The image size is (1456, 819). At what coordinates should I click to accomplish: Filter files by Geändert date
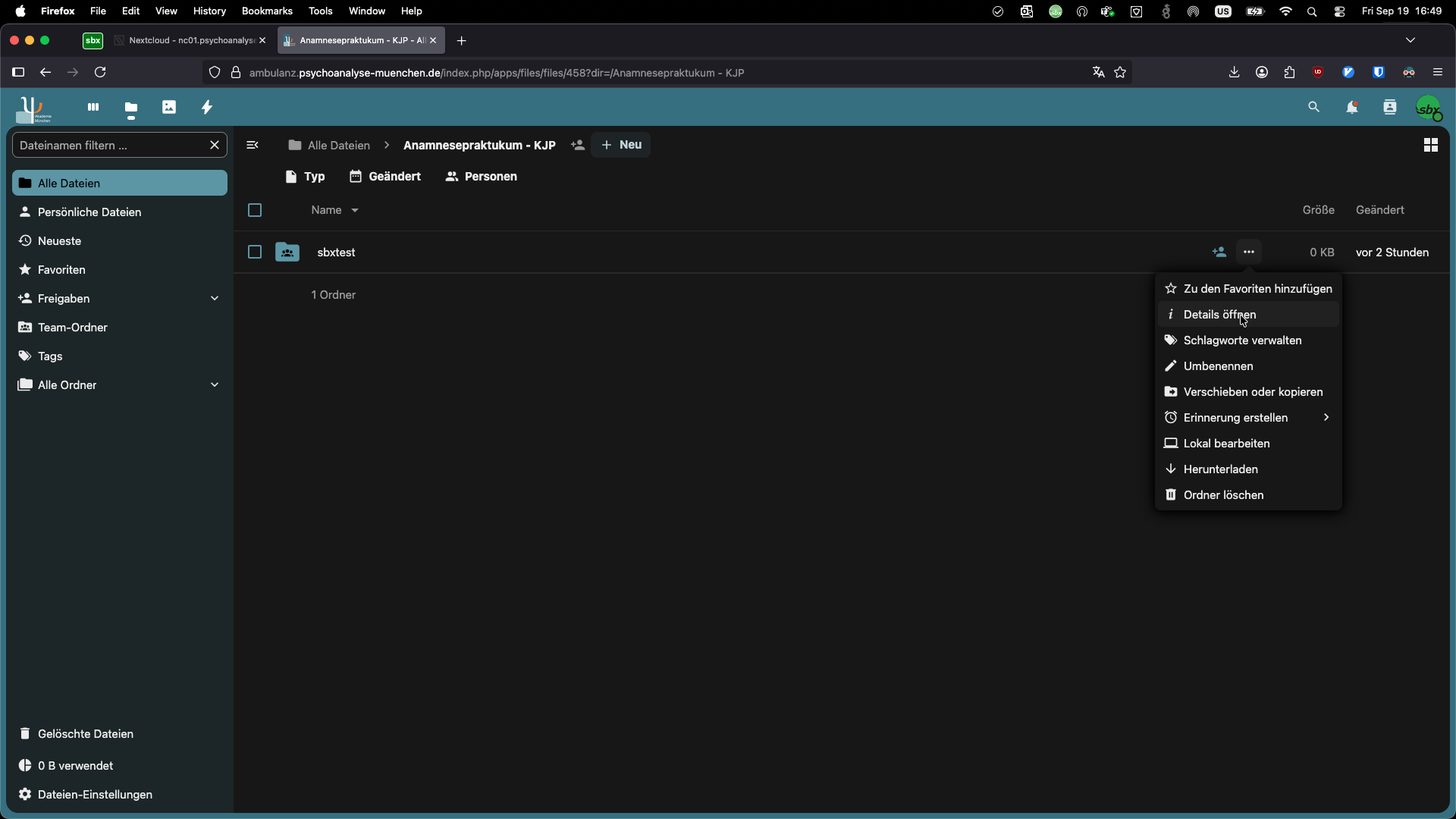point(385,177)
